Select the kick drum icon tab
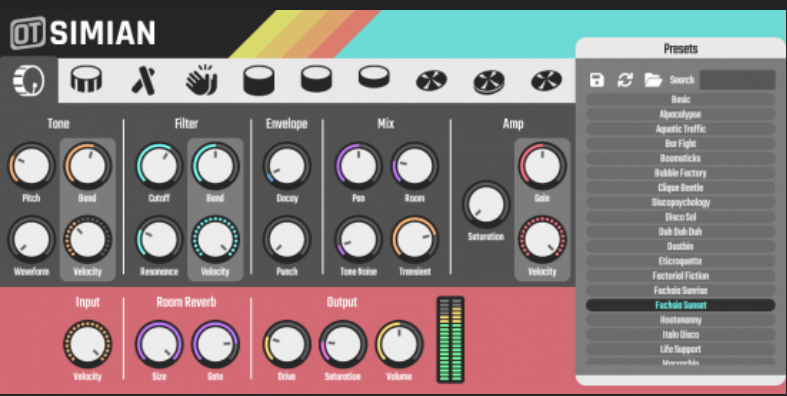787x396 pixels. (x=29, y=80)
